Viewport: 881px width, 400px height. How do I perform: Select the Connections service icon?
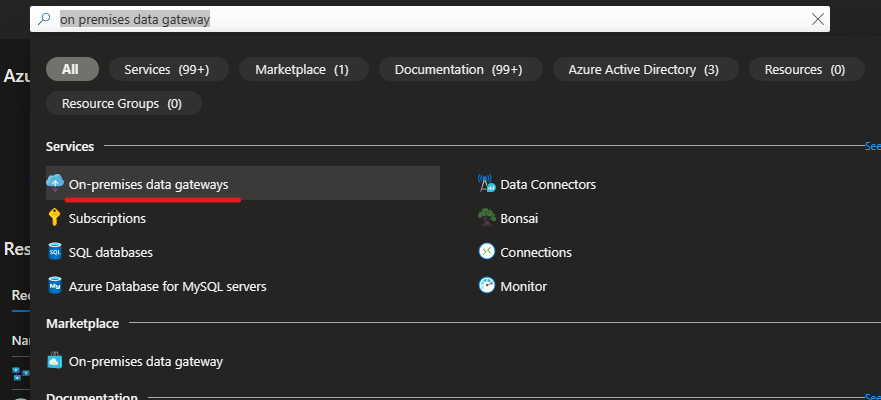tap(487, 252)
